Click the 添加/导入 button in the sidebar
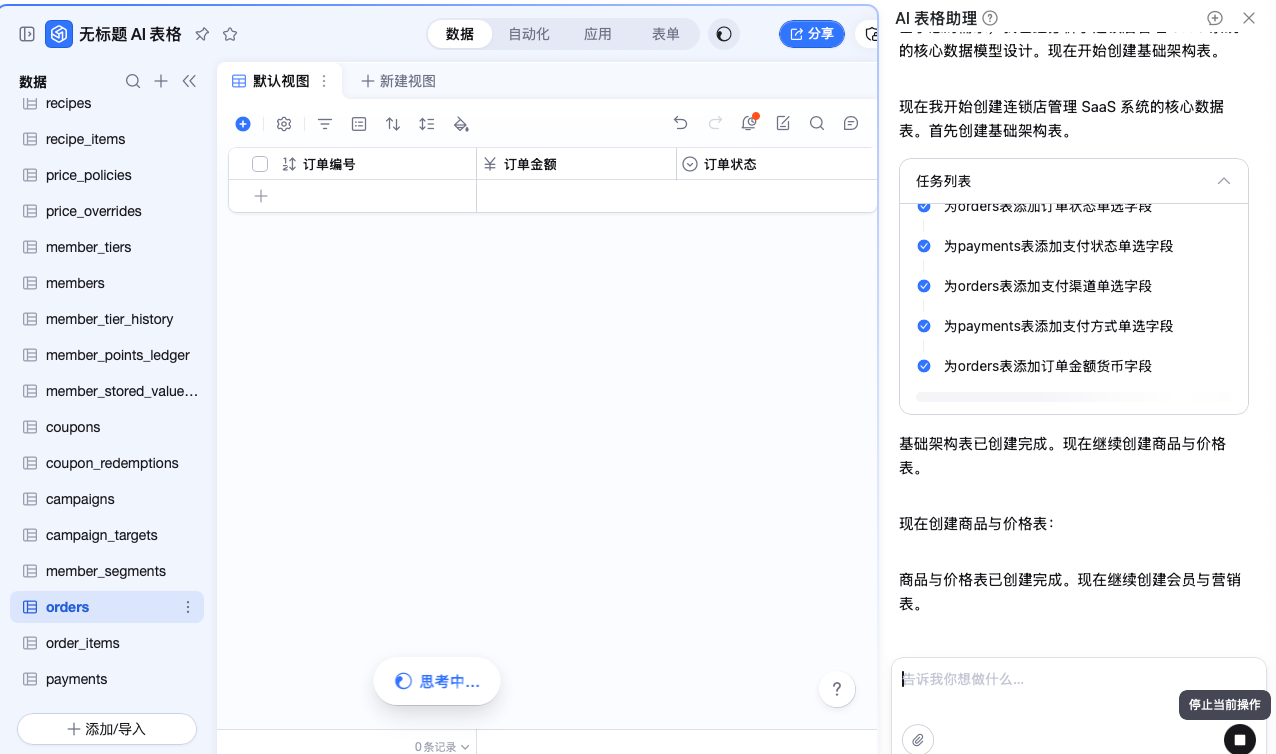The width and height of the screenshot is (1276, 754). [107, 729]
